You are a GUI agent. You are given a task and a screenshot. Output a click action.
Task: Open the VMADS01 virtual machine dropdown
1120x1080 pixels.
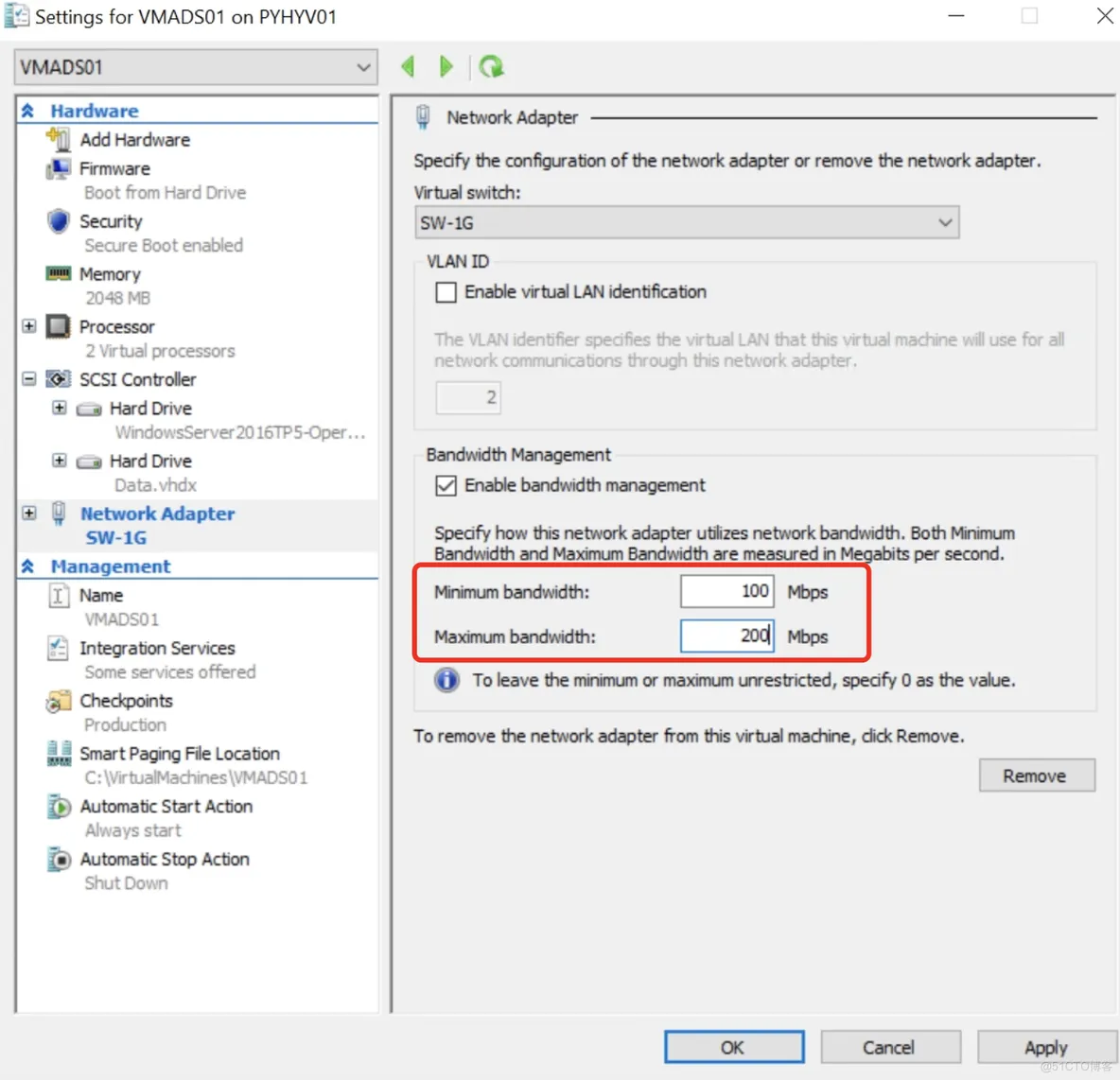196,67
